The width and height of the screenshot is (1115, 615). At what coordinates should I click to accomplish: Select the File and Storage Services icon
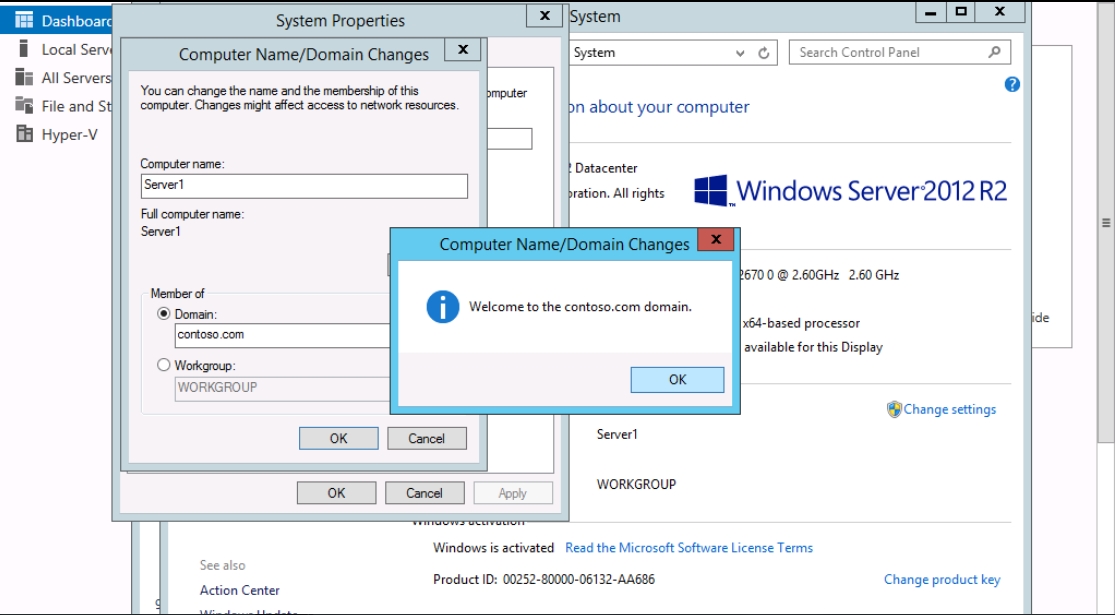pyautogui.click(x=24, y=106)
